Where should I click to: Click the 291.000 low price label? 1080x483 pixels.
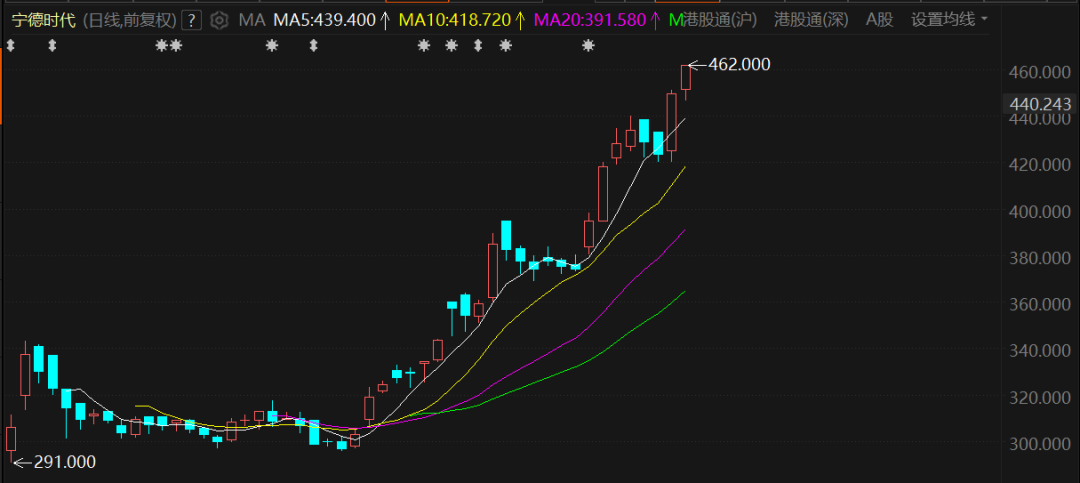[64, 462]
